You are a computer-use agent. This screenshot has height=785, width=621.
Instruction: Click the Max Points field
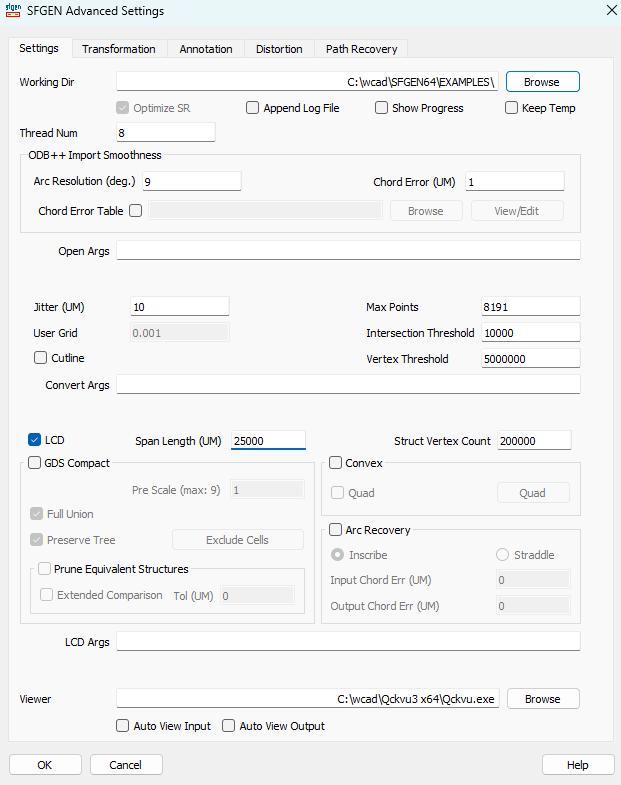coord(531,306)
